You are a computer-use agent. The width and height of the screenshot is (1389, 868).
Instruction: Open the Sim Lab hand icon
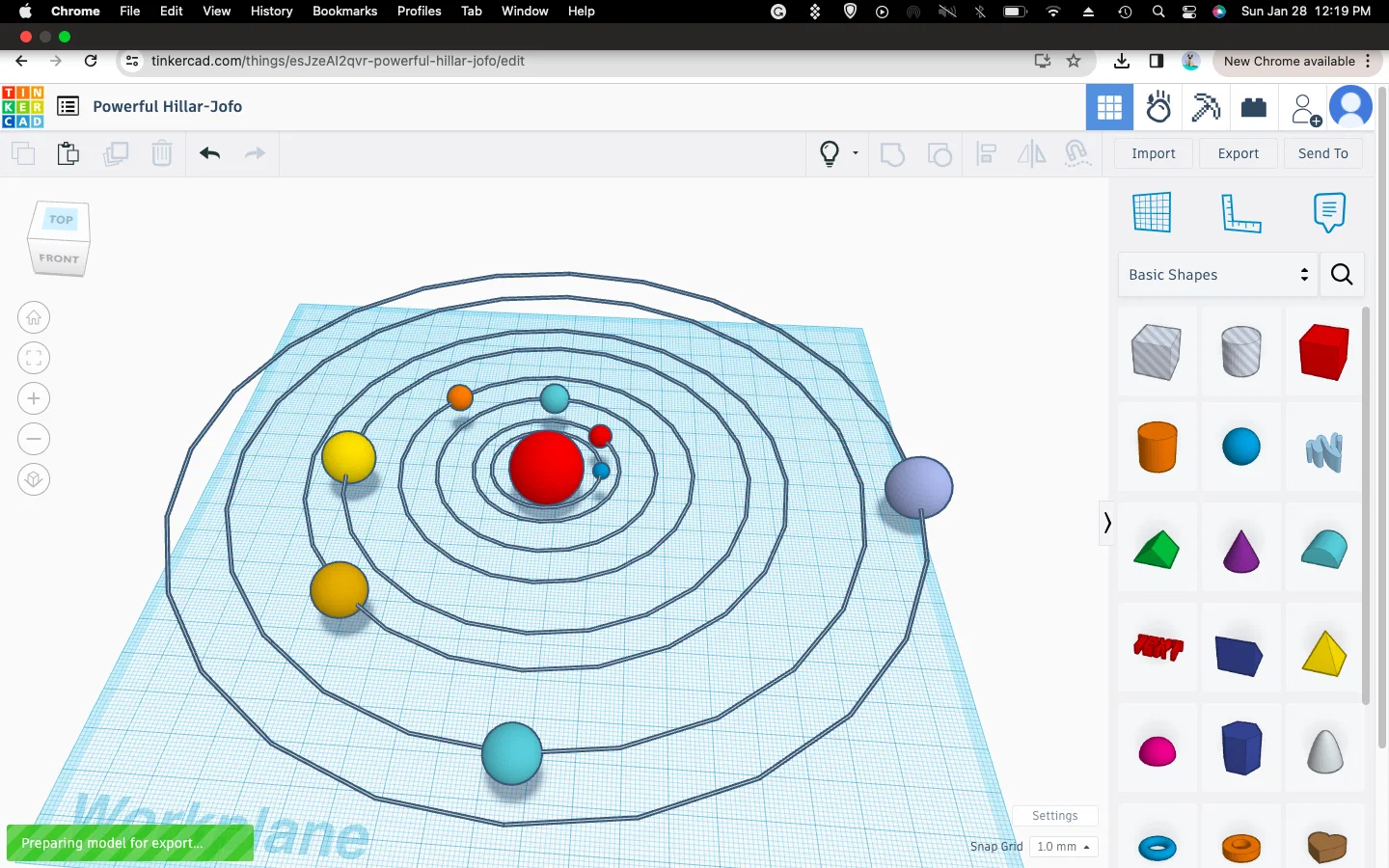click(x=1158, y=107)
